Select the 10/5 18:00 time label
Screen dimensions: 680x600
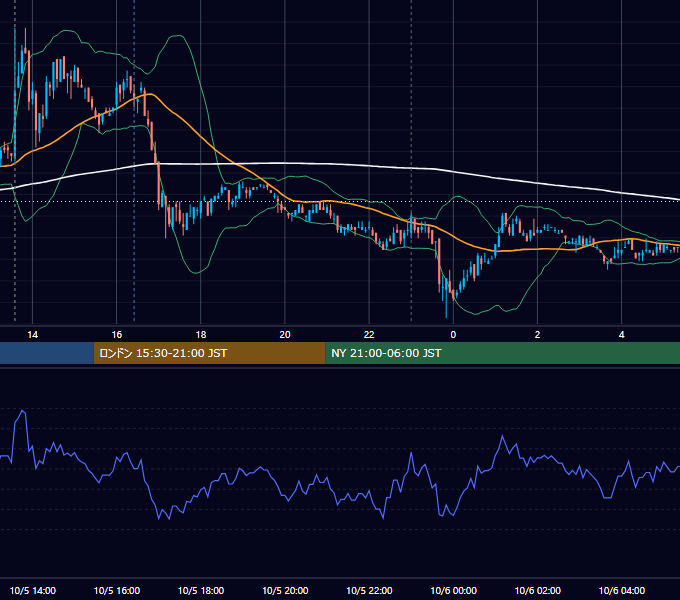201,590
